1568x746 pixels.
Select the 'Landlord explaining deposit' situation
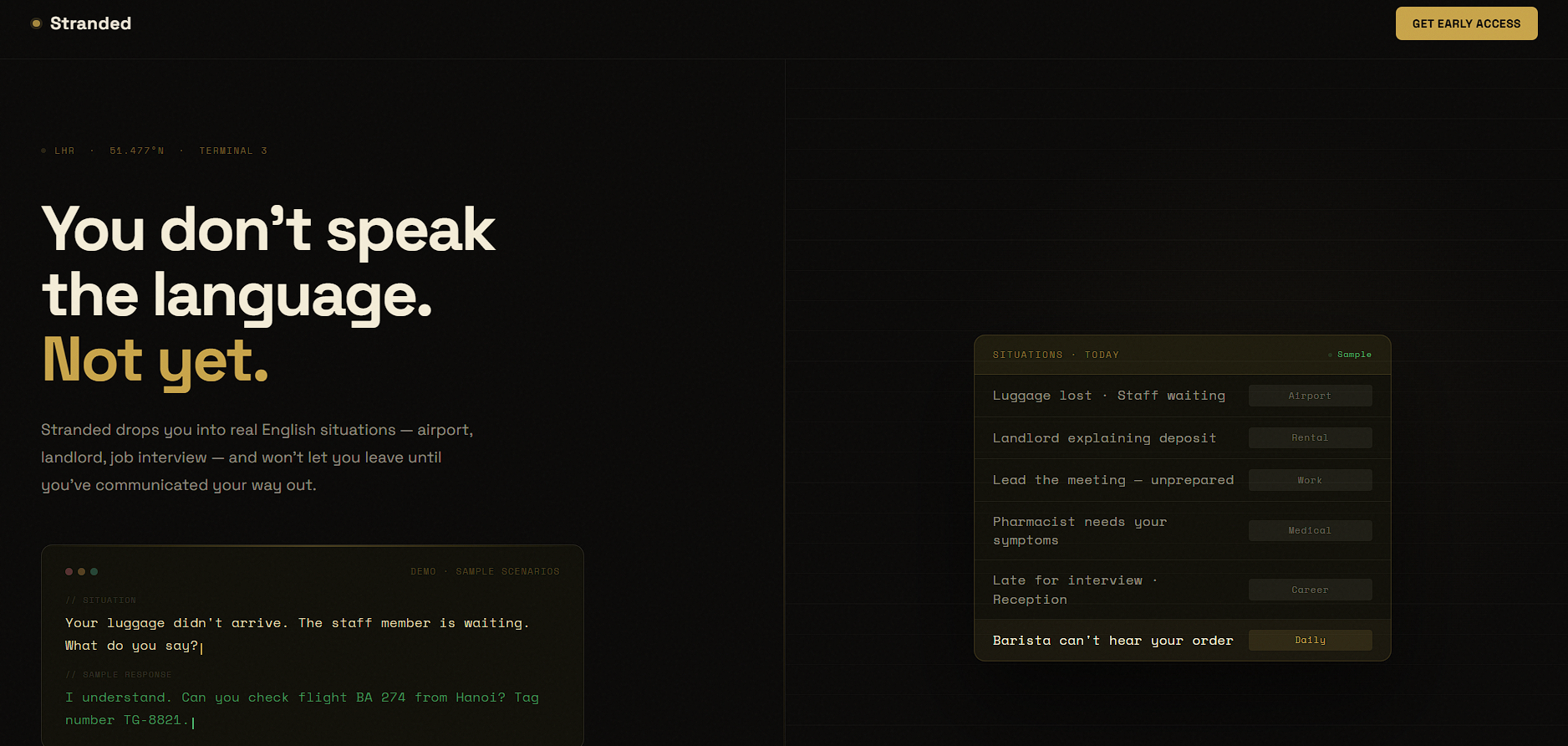(x=1182, y=438)
